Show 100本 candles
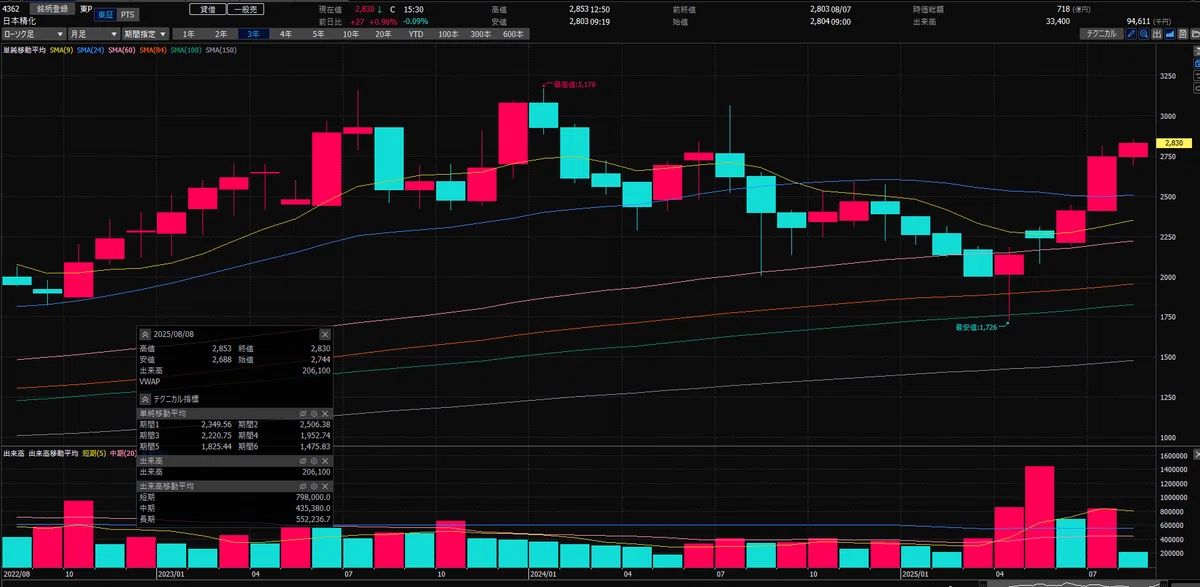The height and width of the screenshot is (587, 1200). [448, 34]
